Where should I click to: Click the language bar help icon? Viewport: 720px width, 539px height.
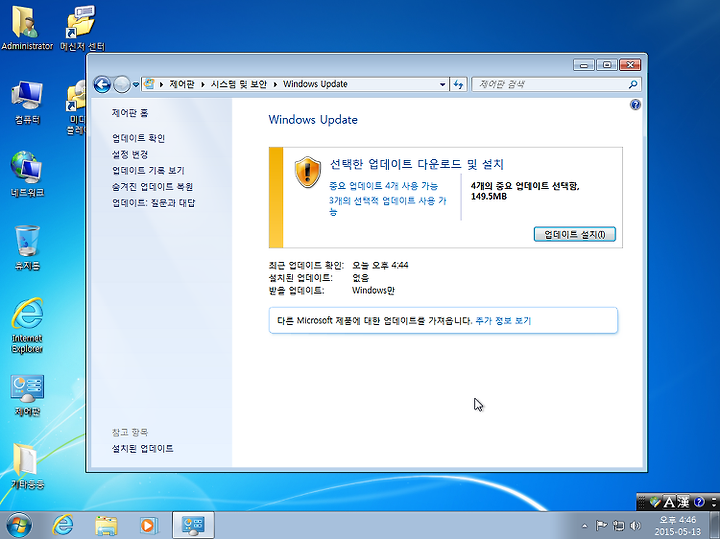[x=699, y=502]
